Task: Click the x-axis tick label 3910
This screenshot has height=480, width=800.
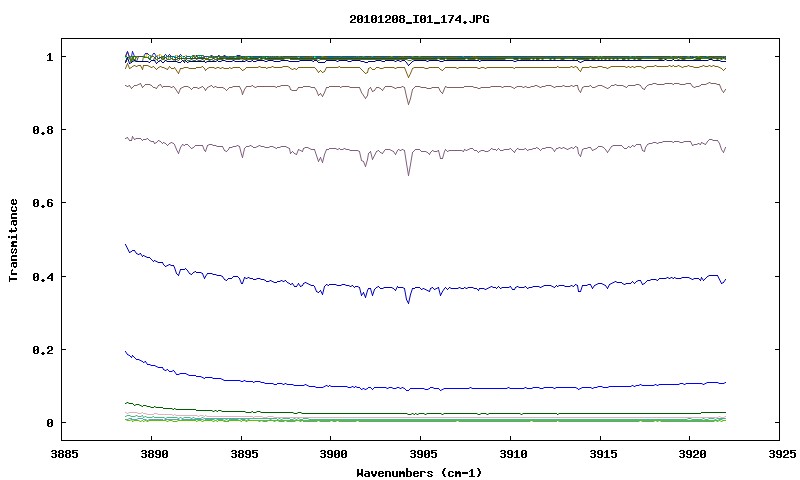Action: [512, 454]
